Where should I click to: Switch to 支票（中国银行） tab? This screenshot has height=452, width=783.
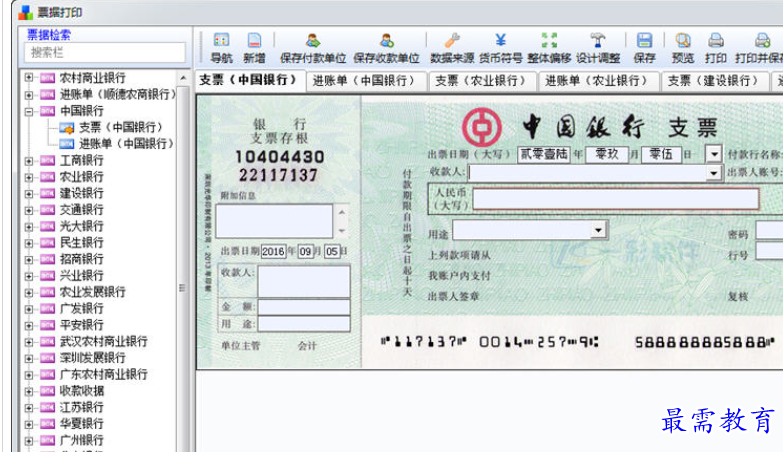click(x=249, y=80)
